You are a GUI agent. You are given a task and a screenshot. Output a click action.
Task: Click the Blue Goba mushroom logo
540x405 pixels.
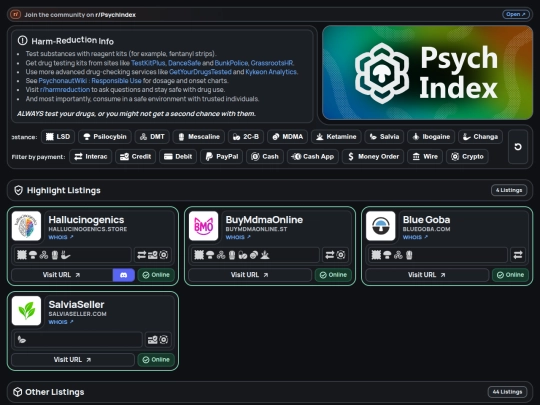[381, 226]
